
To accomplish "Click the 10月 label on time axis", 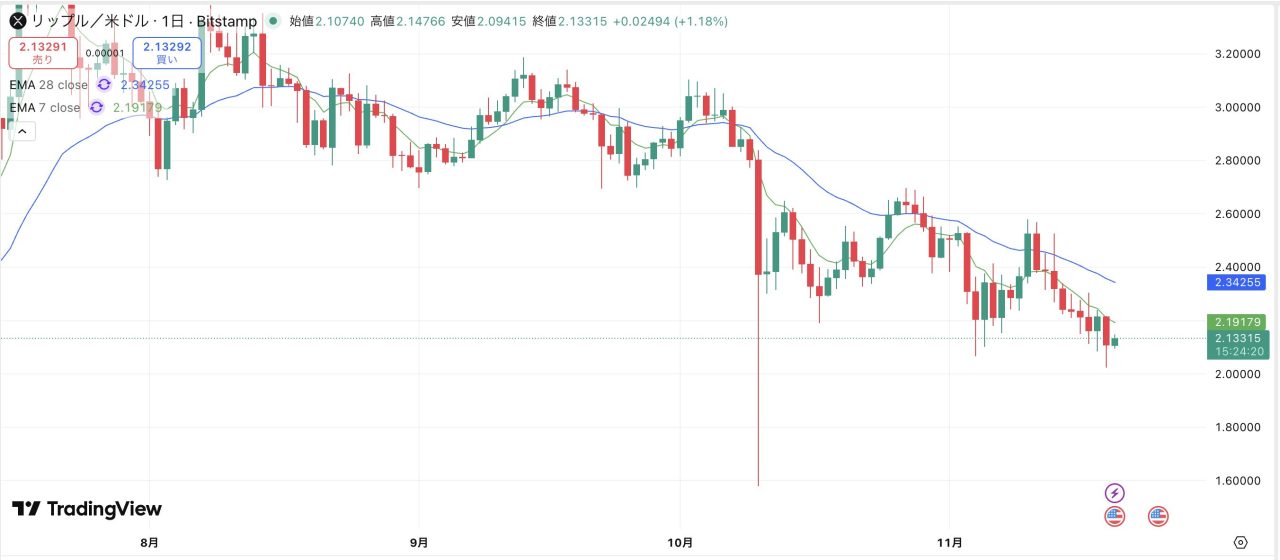I will click(680, 542).
